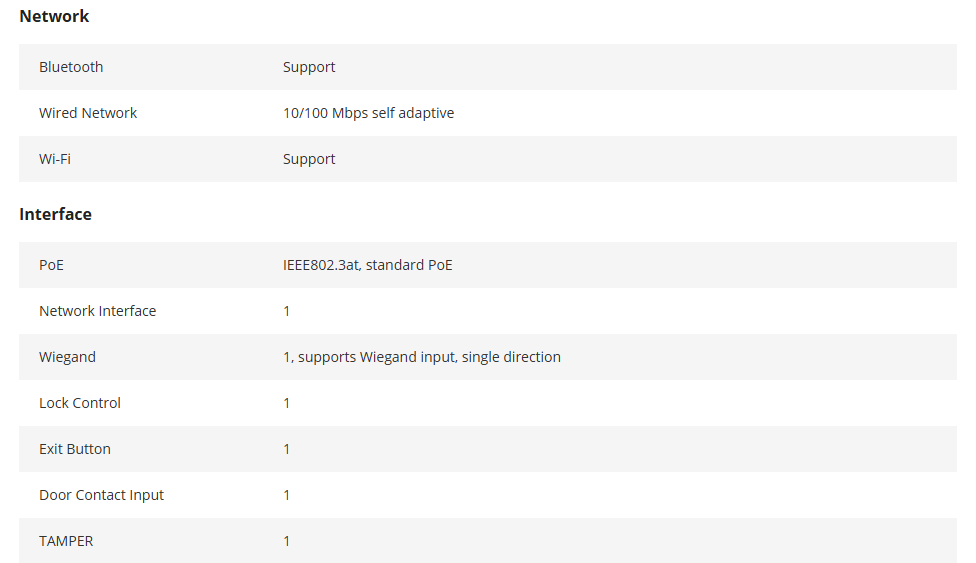Click the 10/100 Mbps self adaptive text
This screenshot has height=563, width=976.
368,113
